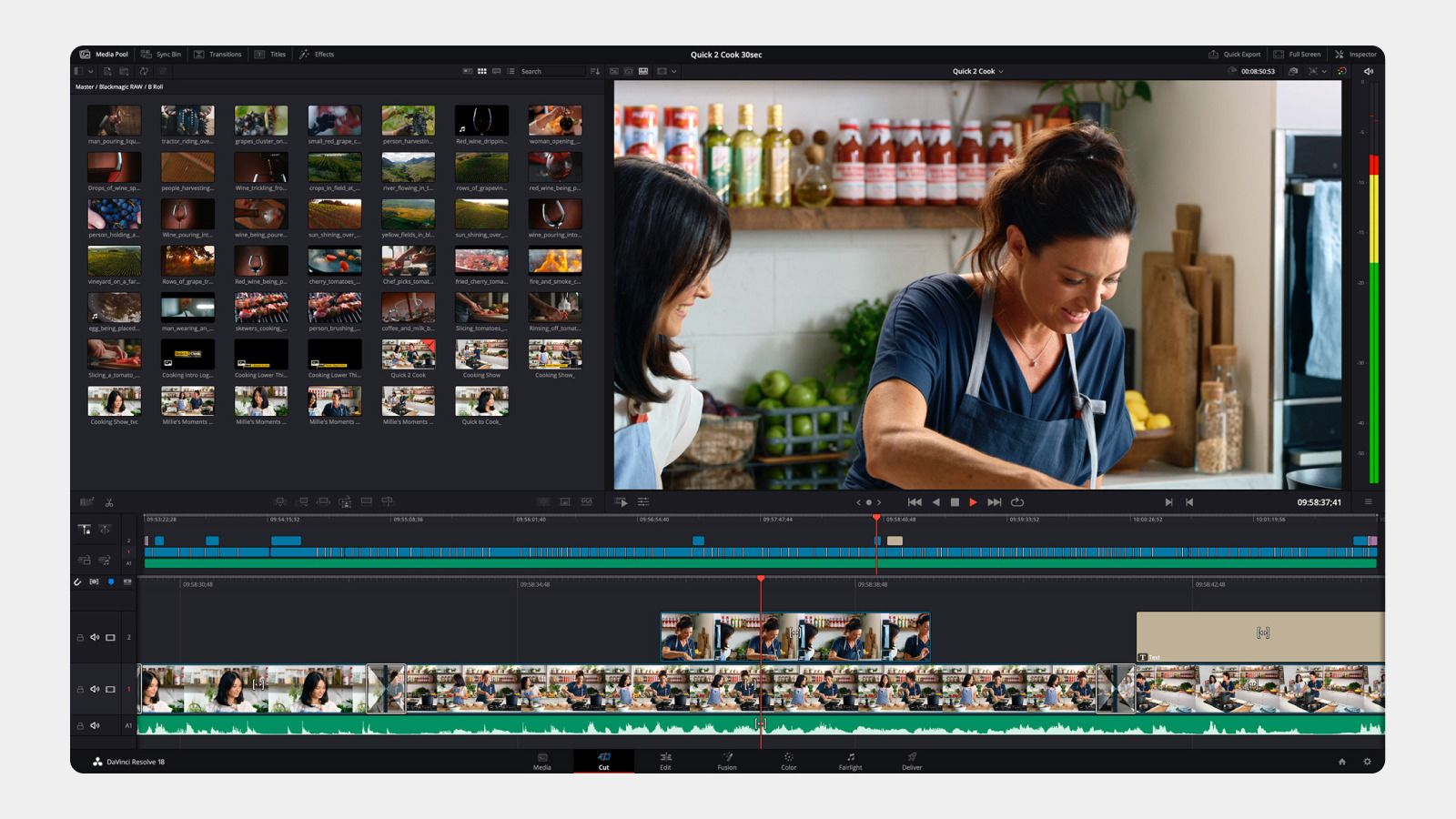Click the loop playback icon
The height and width of the screenshot is (819, 1456).
click(1017, 502)
